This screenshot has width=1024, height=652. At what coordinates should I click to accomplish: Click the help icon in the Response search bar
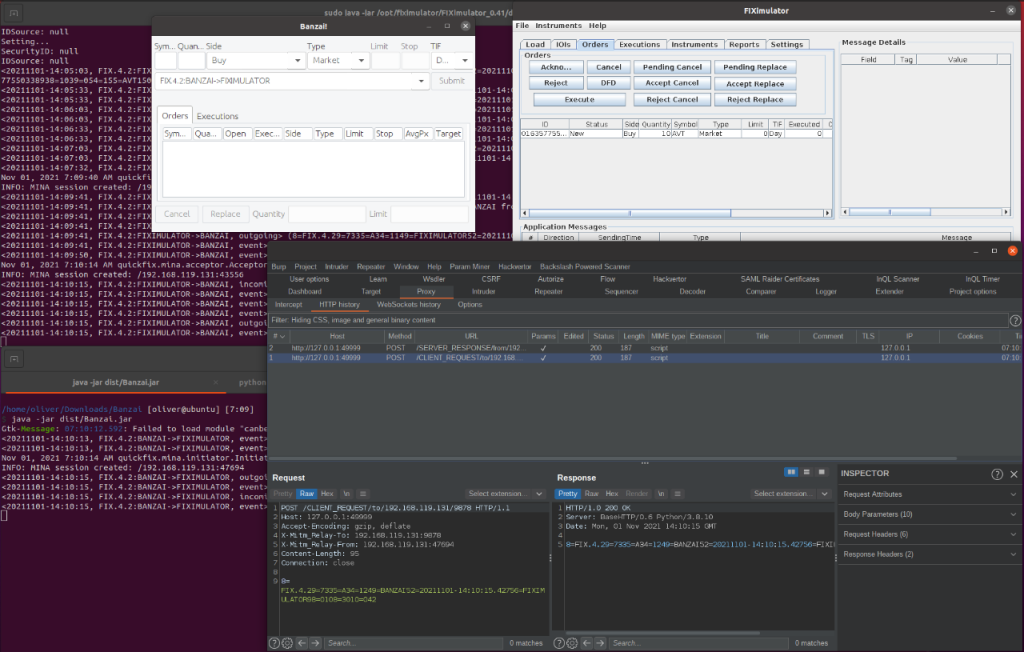tap(560, 641)
